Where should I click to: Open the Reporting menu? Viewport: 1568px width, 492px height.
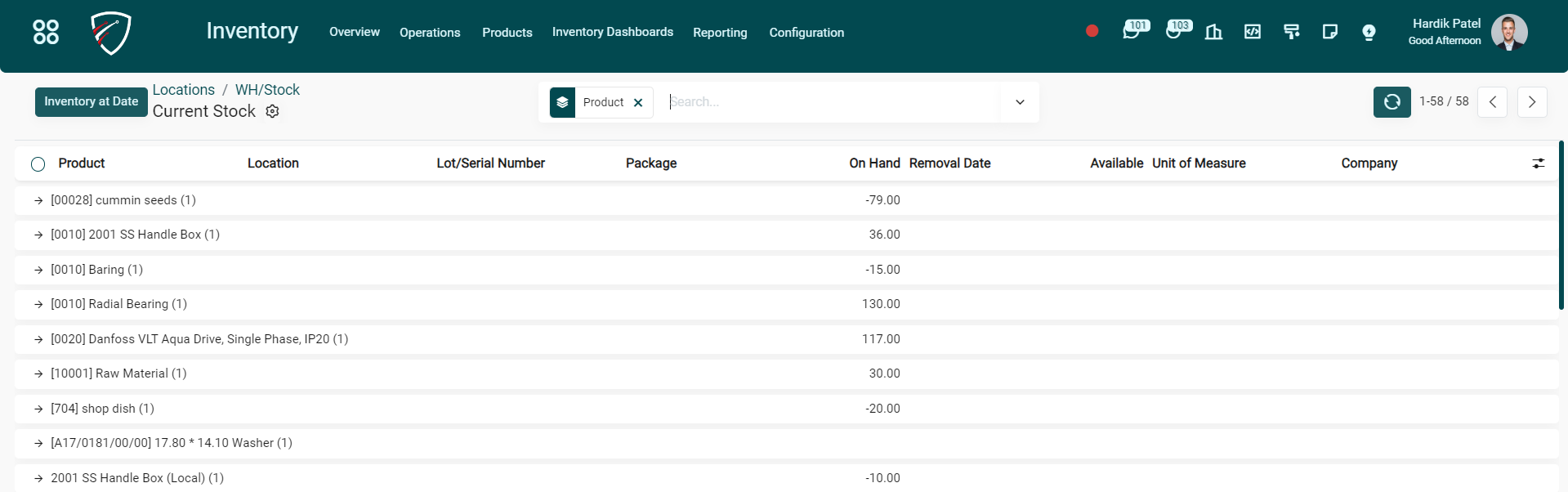coord(720,33)
